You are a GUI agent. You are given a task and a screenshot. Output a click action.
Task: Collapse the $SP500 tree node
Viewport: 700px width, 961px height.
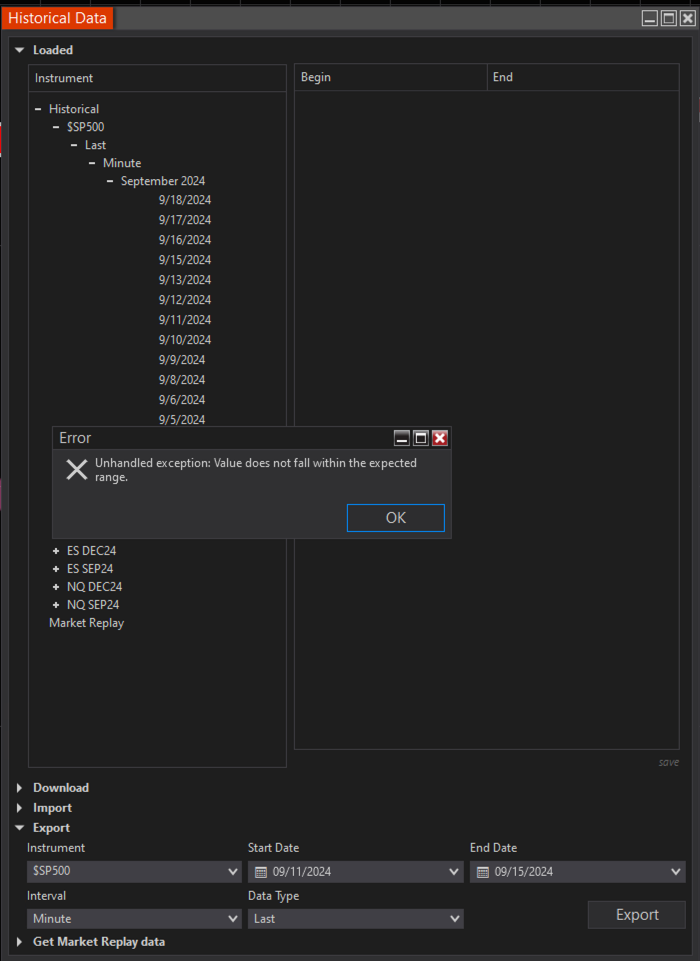click(x=56, y=127)
